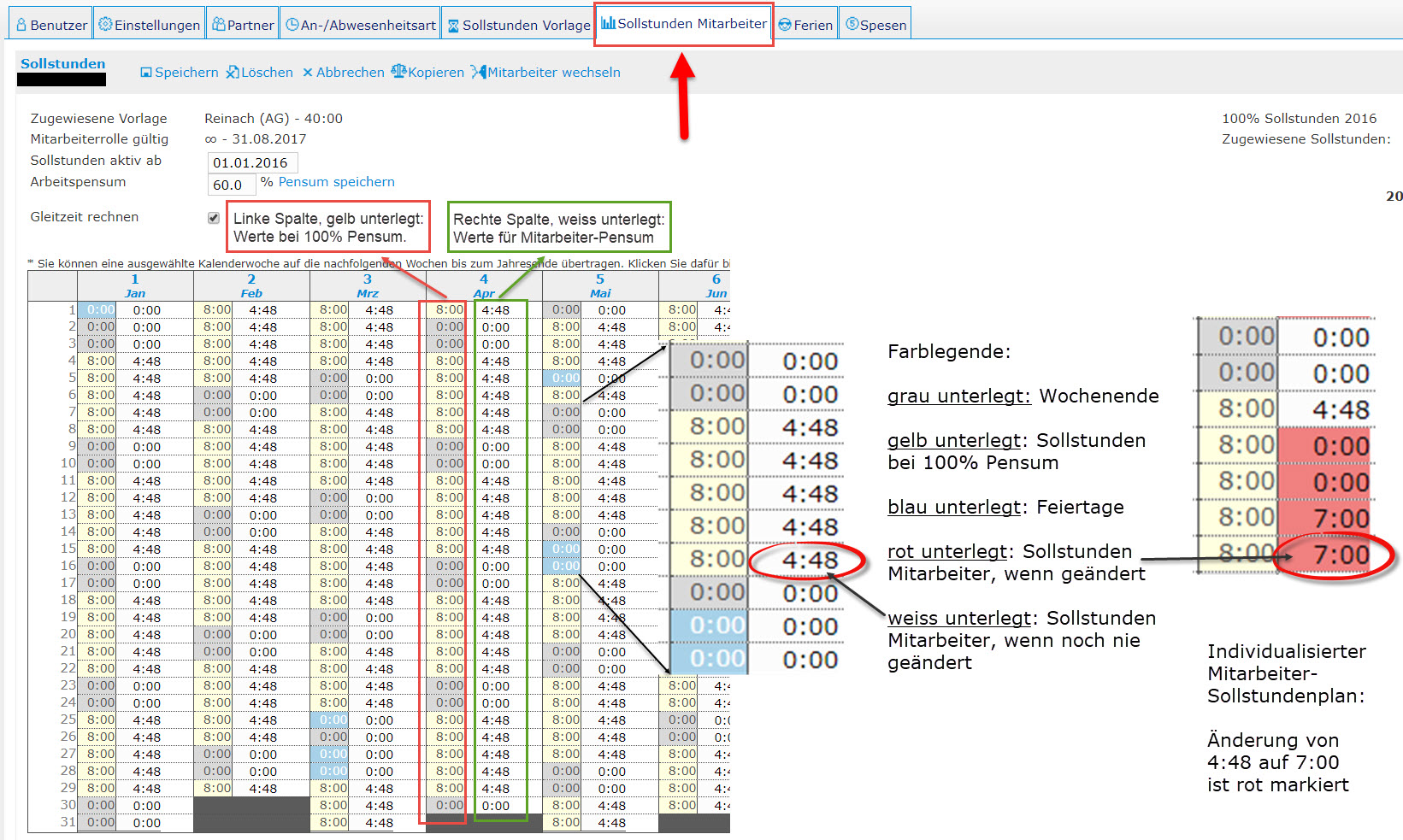Click the Benutzer lock icon
The image size is (1403, 840).
21,25
